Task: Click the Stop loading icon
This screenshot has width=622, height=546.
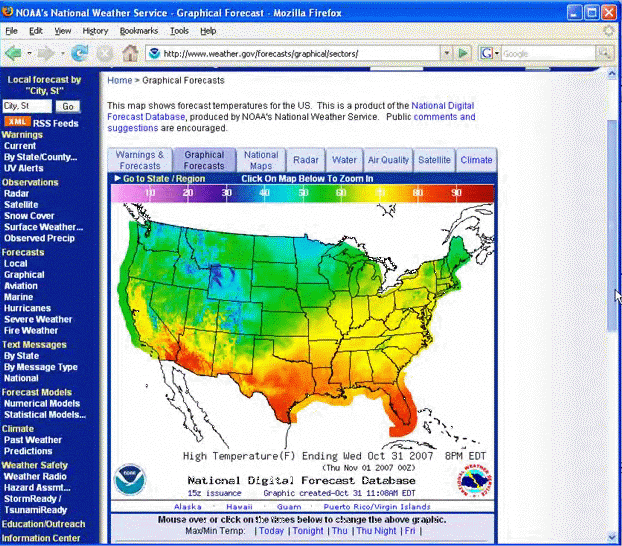Action: (x=105, y=54)
